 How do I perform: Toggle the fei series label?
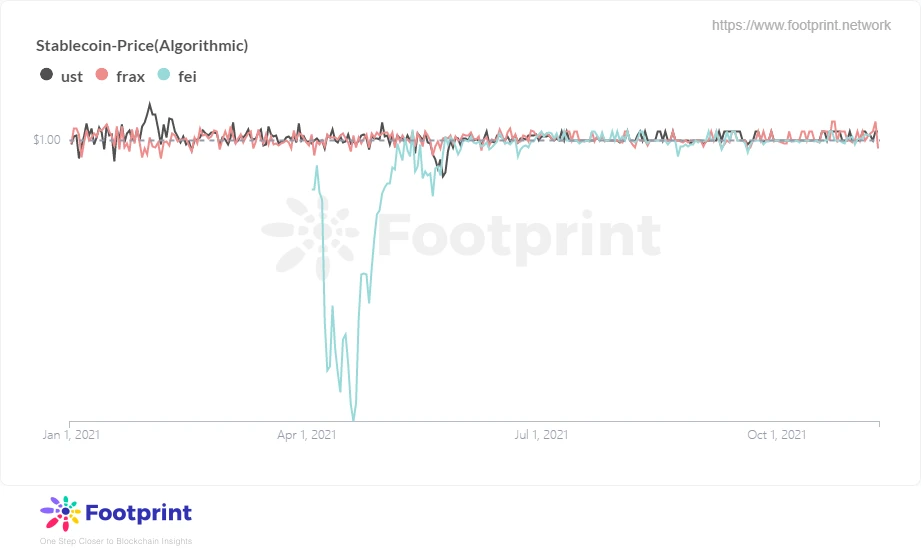click(x=187, y=77)
